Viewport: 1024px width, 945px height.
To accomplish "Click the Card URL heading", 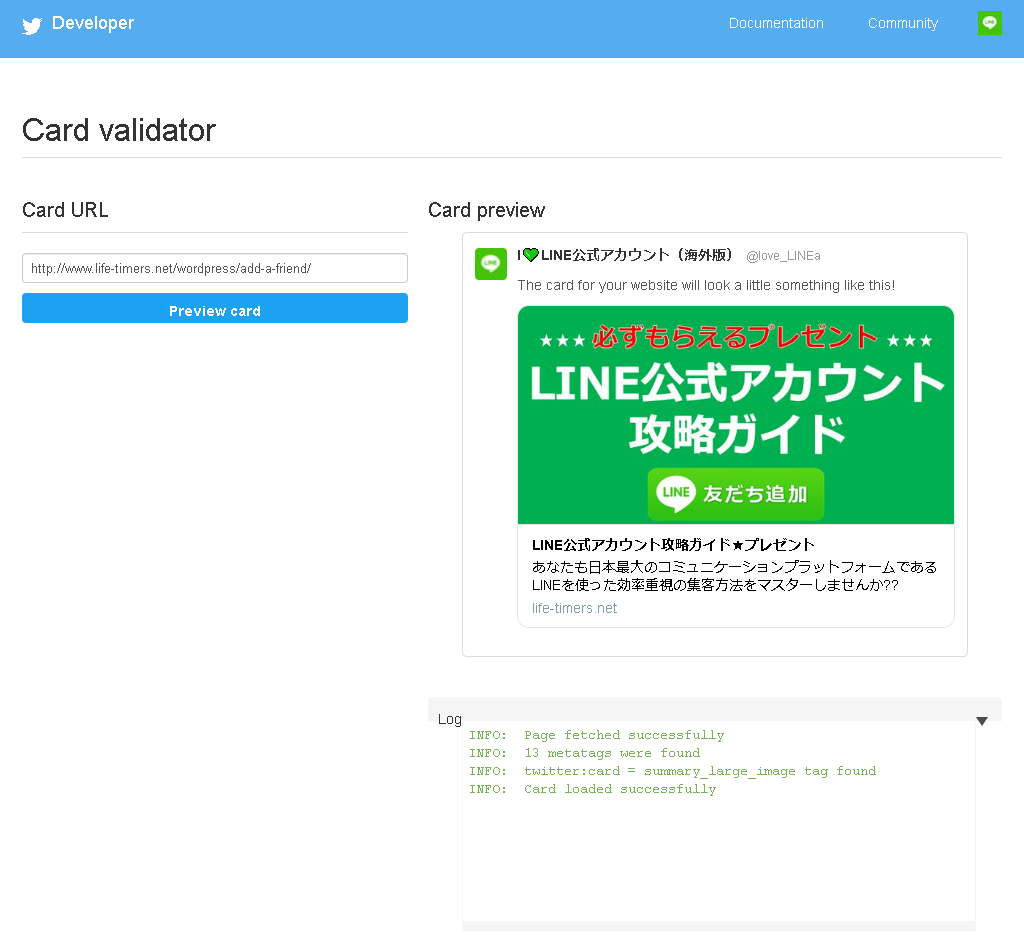I will click(x=65, y=210).
